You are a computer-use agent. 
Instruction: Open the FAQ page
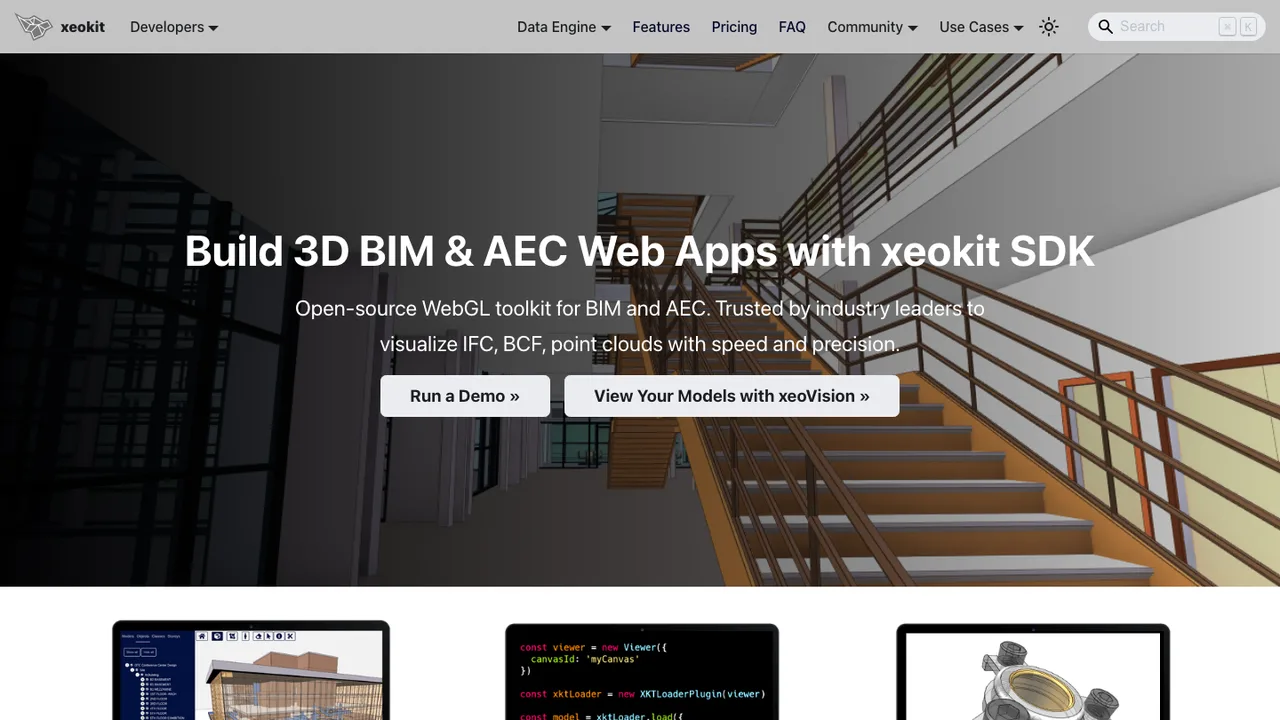coord(792,27)
